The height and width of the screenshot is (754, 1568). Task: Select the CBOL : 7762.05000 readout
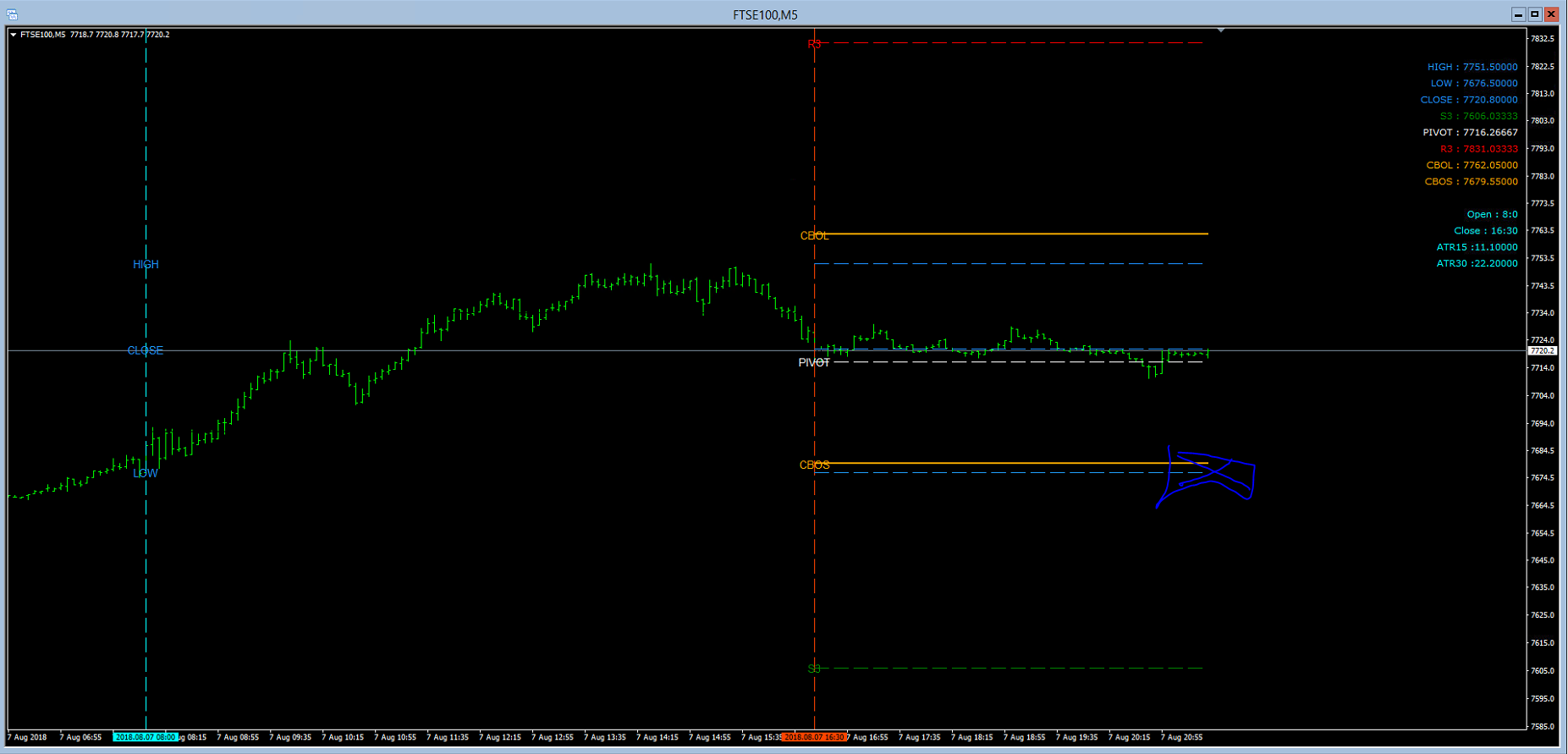tap(1472, 165)
